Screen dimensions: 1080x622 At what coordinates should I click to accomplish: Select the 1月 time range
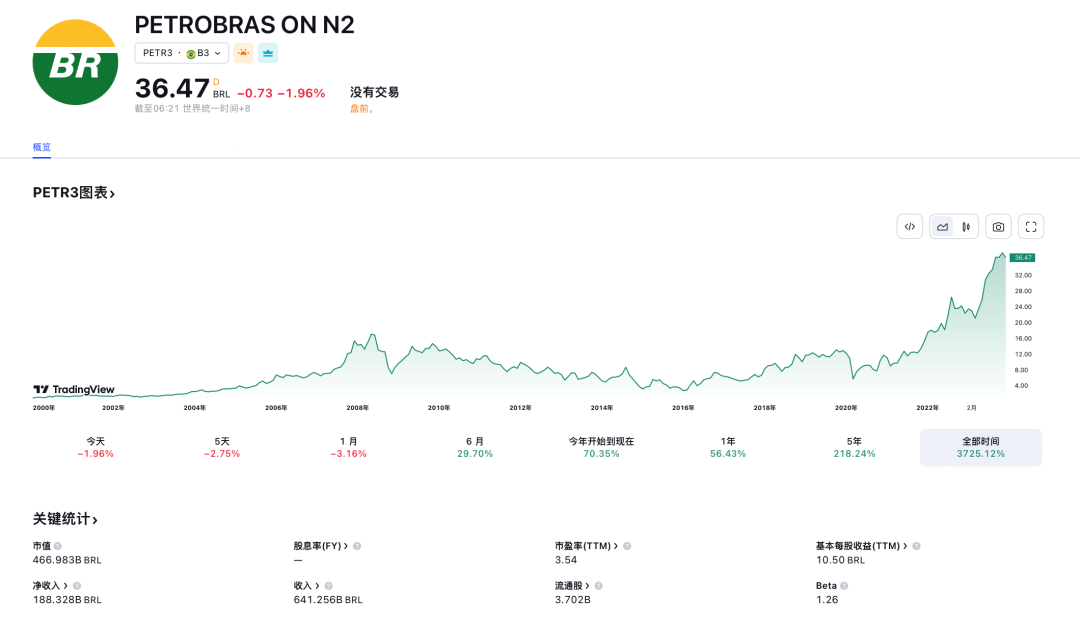[349, 447]
